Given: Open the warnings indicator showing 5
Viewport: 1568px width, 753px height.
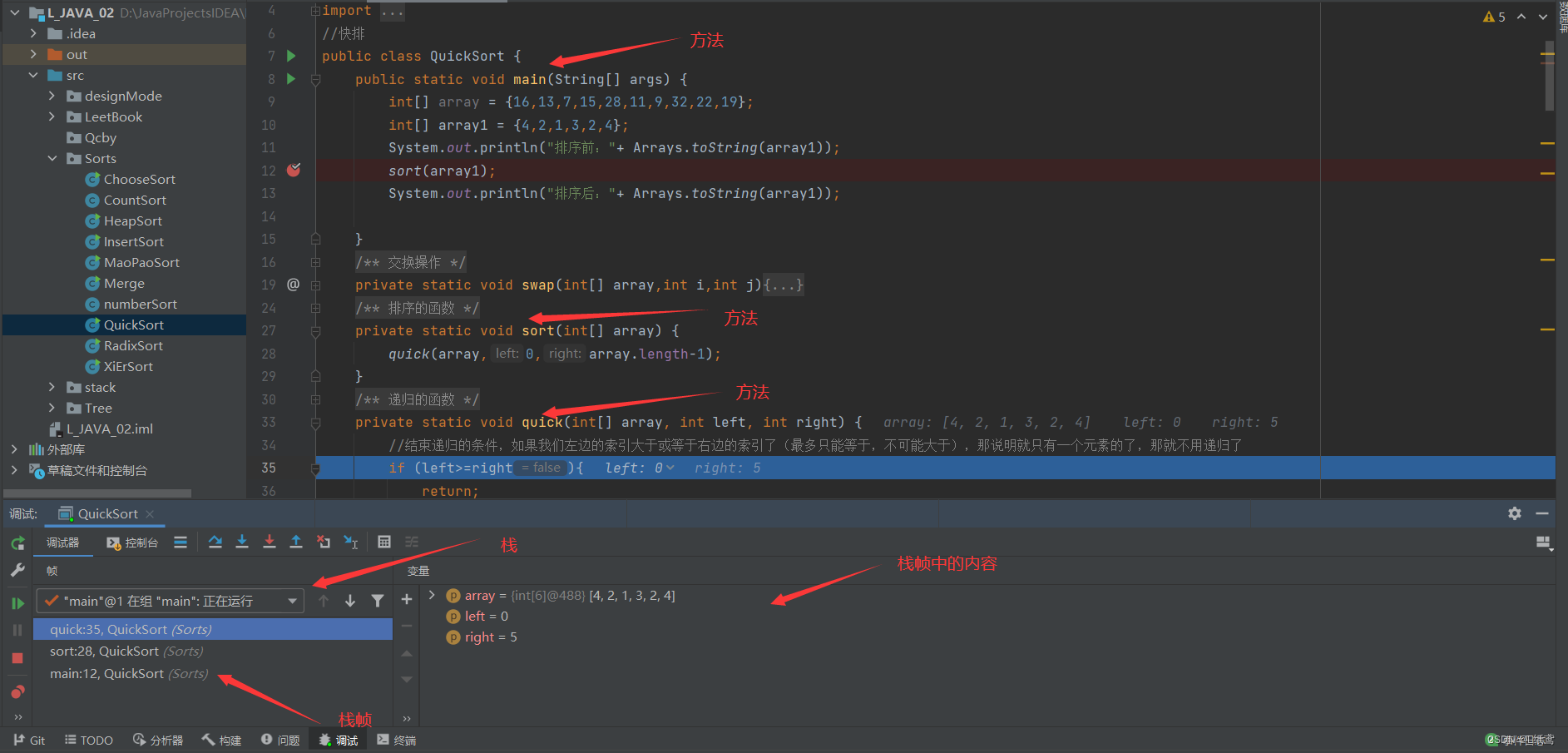Looking at the screenshot, I should (1495, 17).
